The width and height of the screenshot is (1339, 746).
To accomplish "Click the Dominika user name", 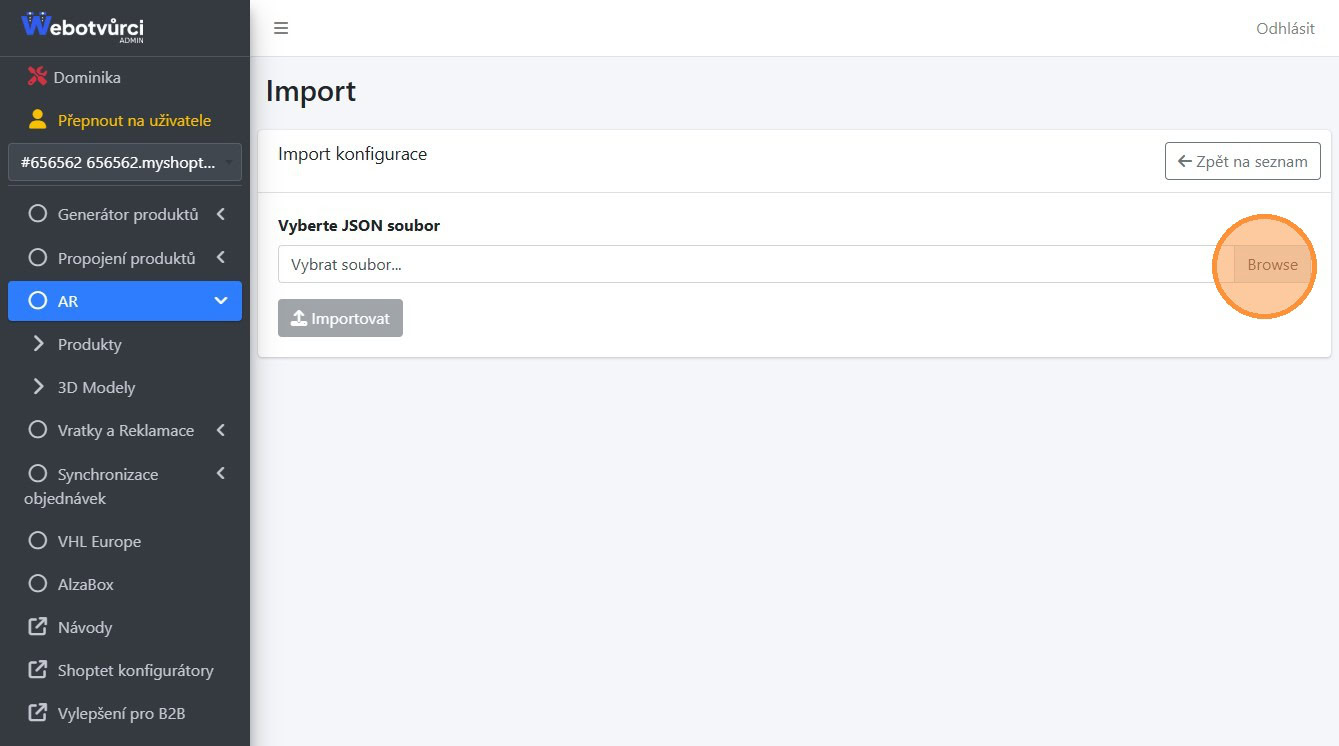I will 87,77.
